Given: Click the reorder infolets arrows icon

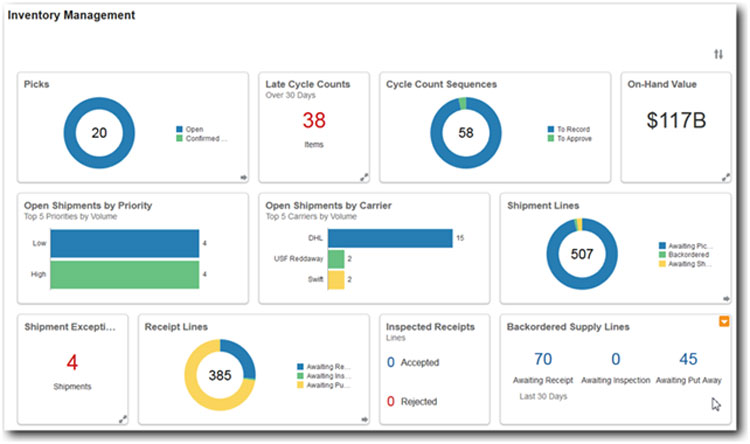Looking at the screenshot, I should coord(718,54).
